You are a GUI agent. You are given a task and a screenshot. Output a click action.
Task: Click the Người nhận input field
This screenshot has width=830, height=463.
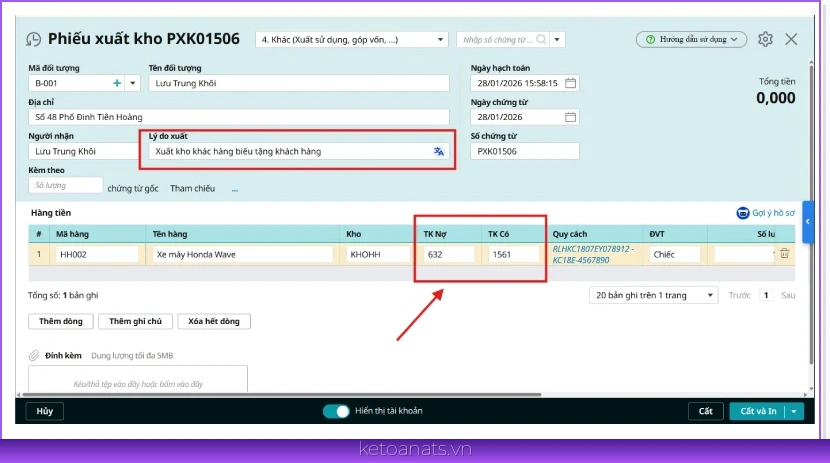point(84,151)
